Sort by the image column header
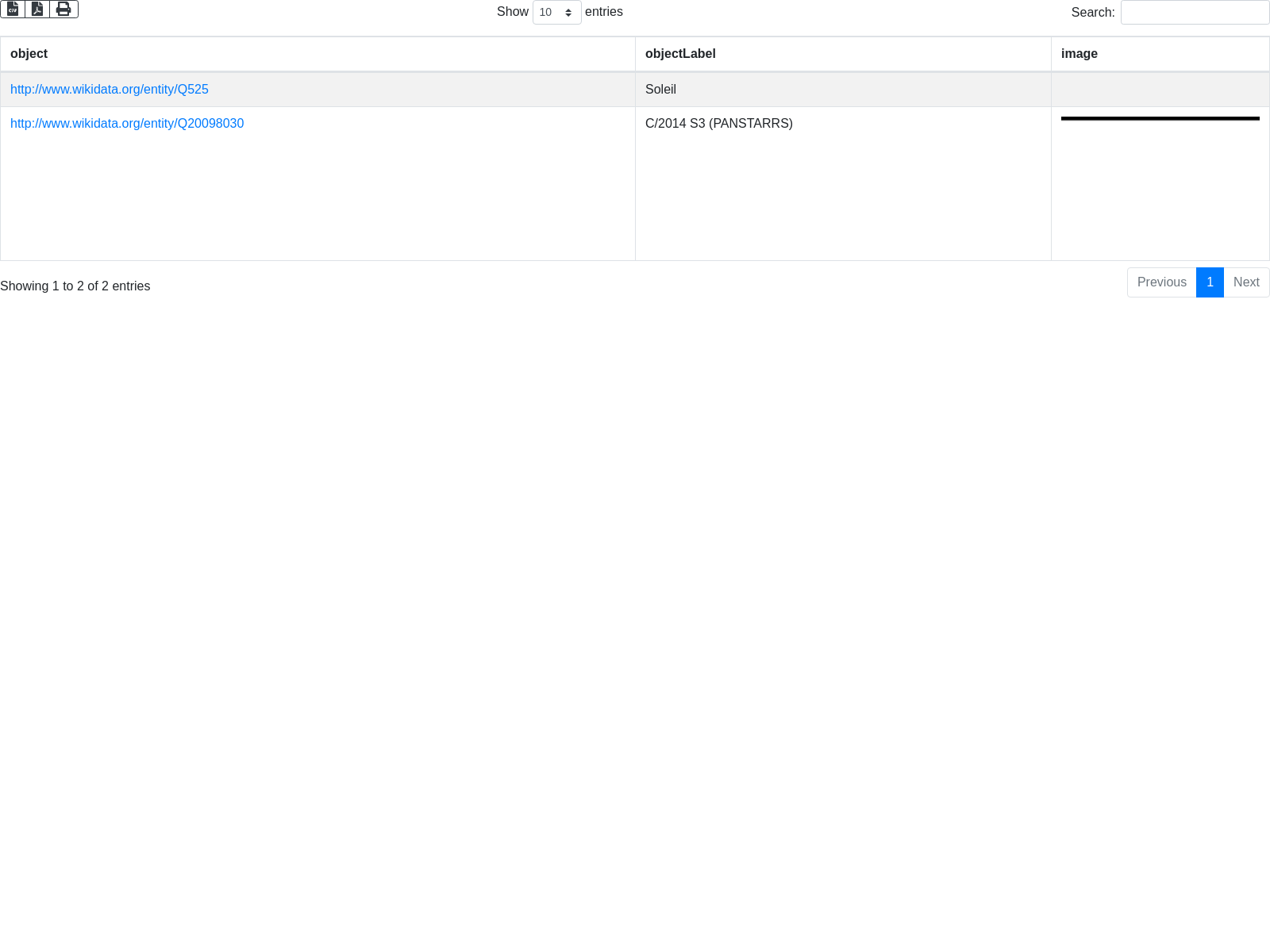The height and width of the screenshot is (952, 1270). coord(1079,54)
